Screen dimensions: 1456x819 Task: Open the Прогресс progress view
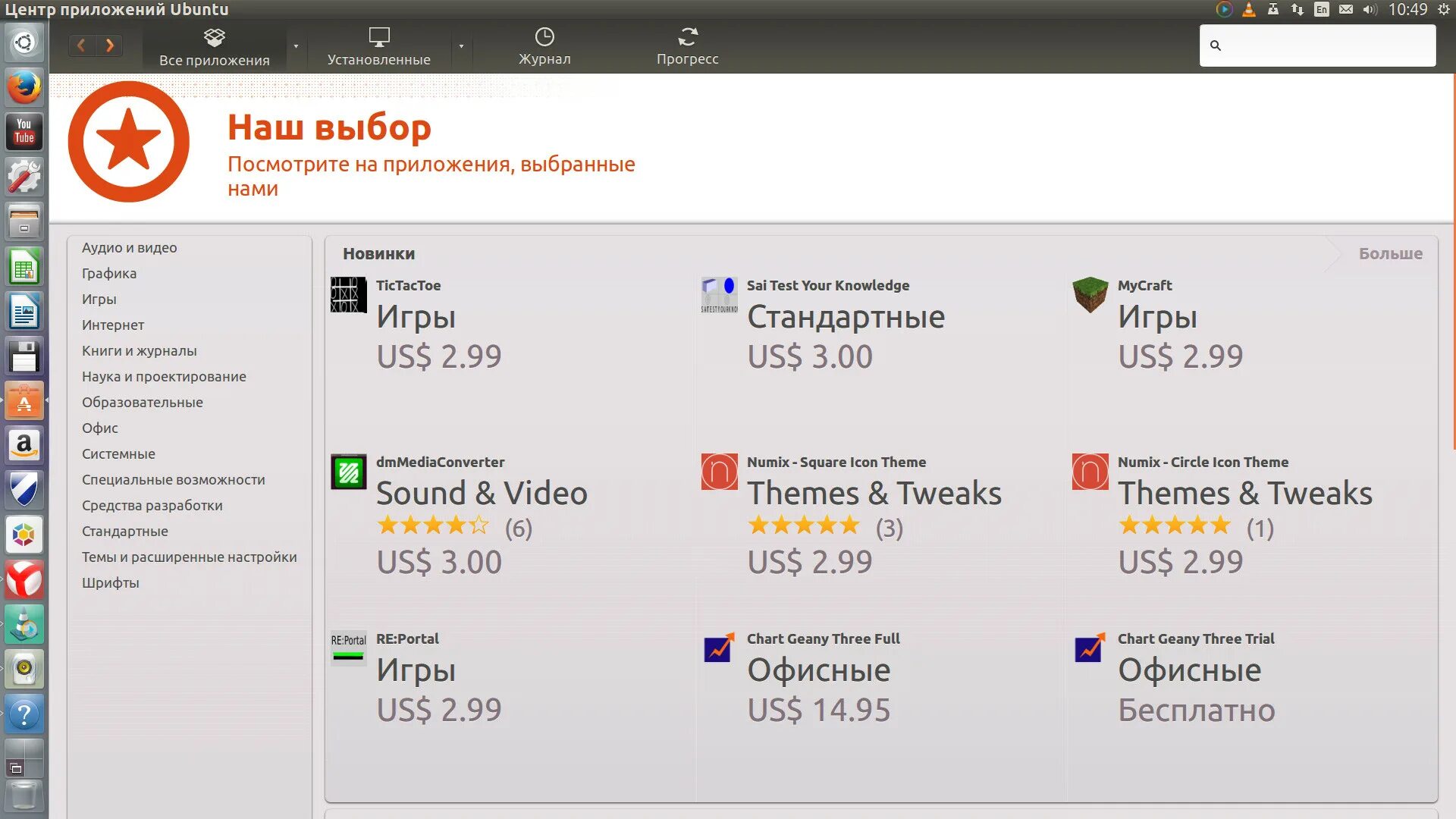687,45
